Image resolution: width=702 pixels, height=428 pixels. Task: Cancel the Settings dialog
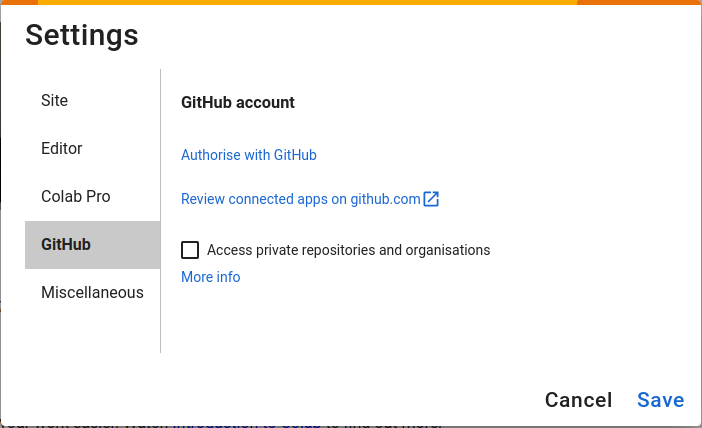coord(578,400)
